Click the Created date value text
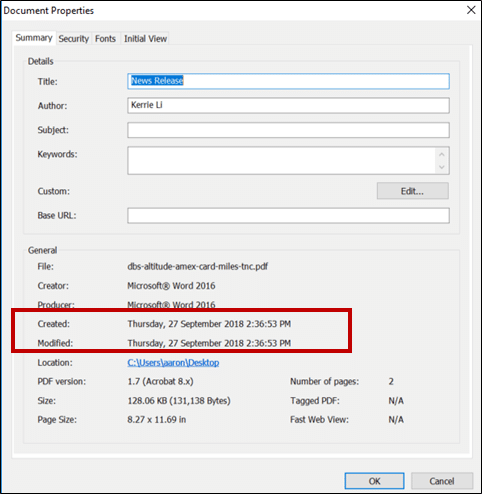 (209, 324)
